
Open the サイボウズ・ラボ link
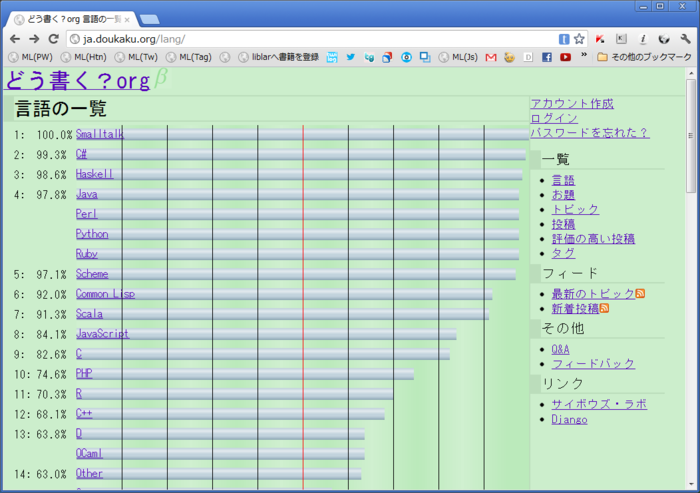pos(599,404)
